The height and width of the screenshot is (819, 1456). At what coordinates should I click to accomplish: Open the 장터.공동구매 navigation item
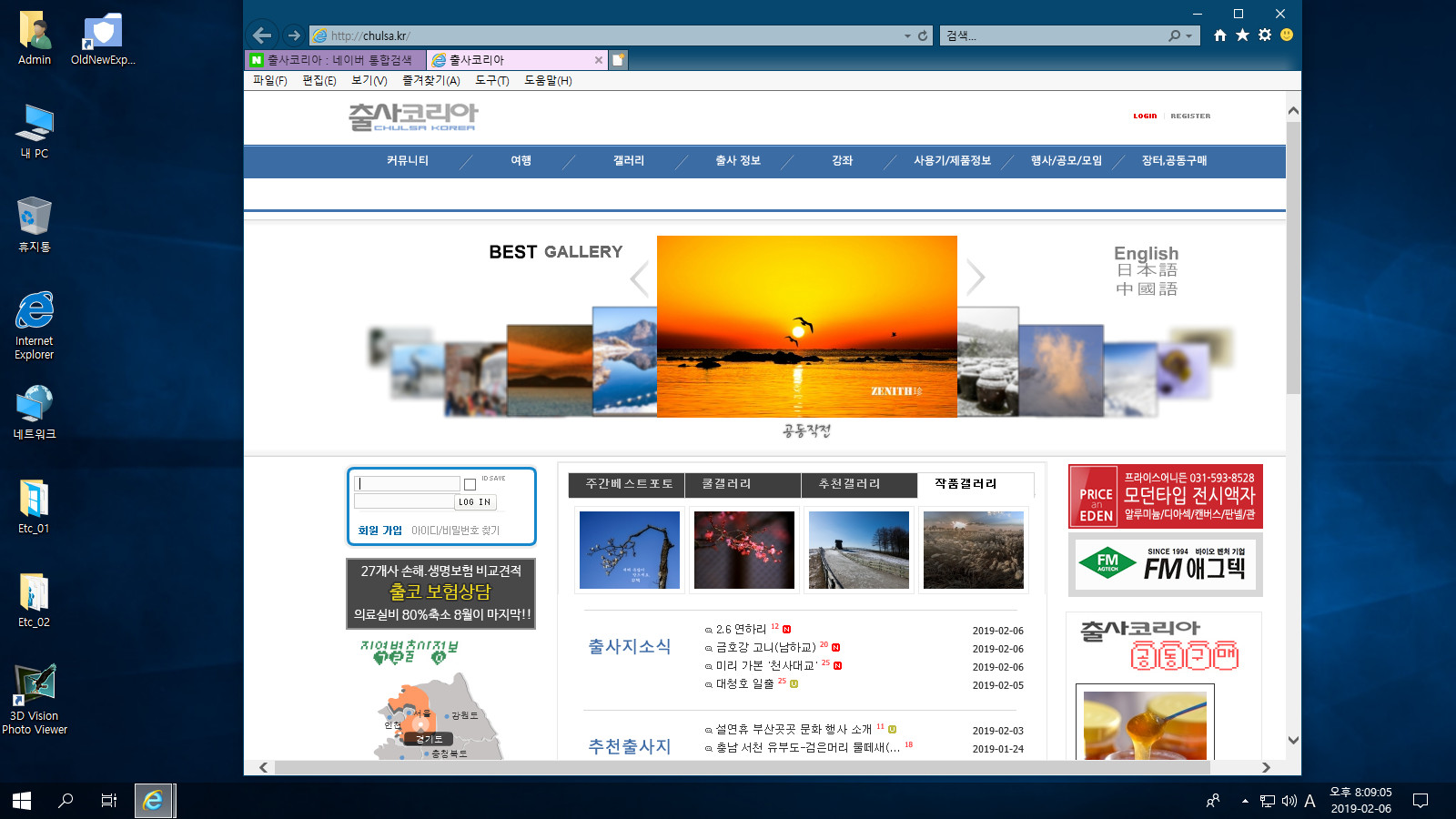click(x=1174, y=160)
